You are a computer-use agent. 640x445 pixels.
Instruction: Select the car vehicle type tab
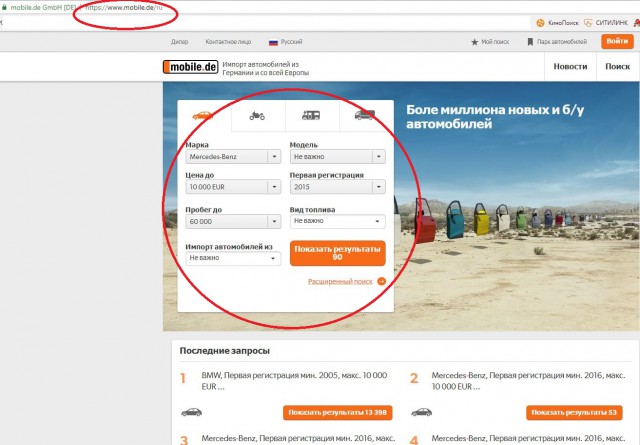pyautogui.click(x=203, y=116)
